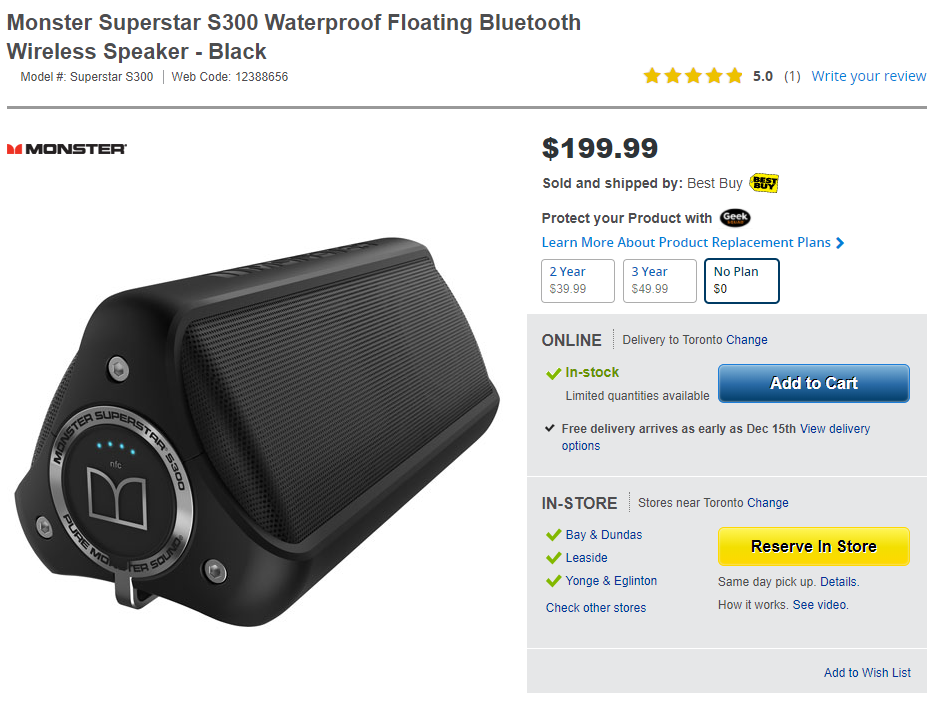Change the online delivery location from Toronto

coord(746,340)
